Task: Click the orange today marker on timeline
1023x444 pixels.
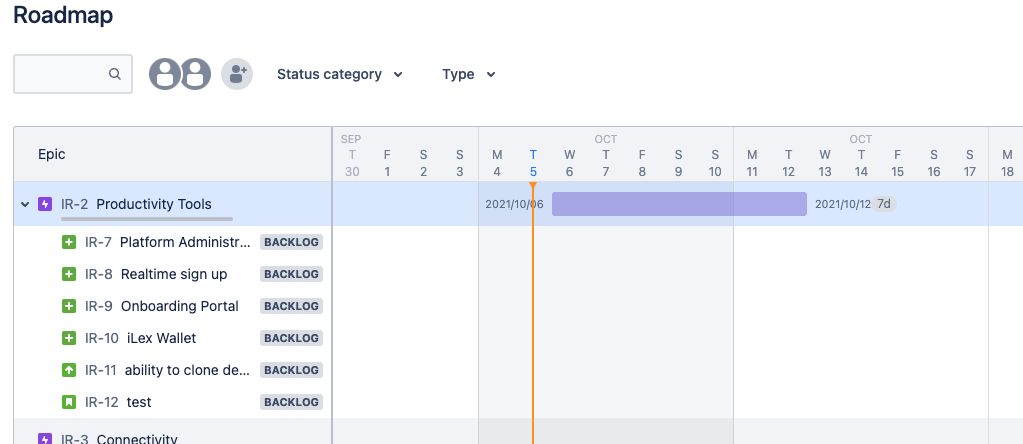Action: click(x=533, y=186)
